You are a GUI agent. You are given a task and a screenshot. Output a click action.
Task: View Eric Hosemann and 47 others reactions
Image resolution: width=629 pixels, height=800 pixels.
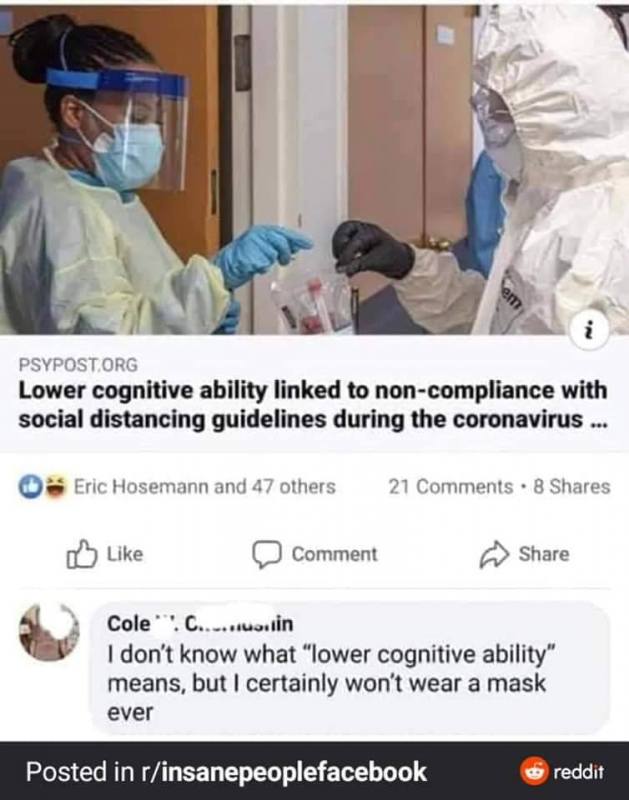(205, 486)
